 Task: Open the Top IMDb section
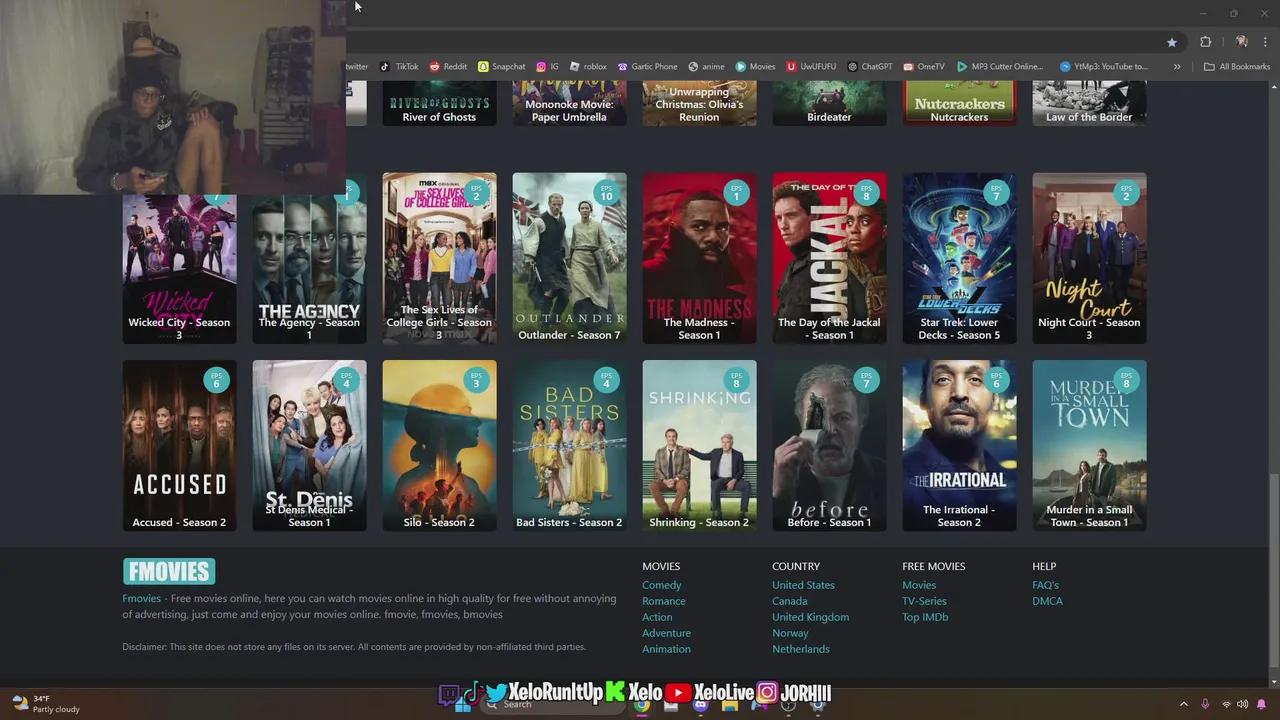(925, 616)
